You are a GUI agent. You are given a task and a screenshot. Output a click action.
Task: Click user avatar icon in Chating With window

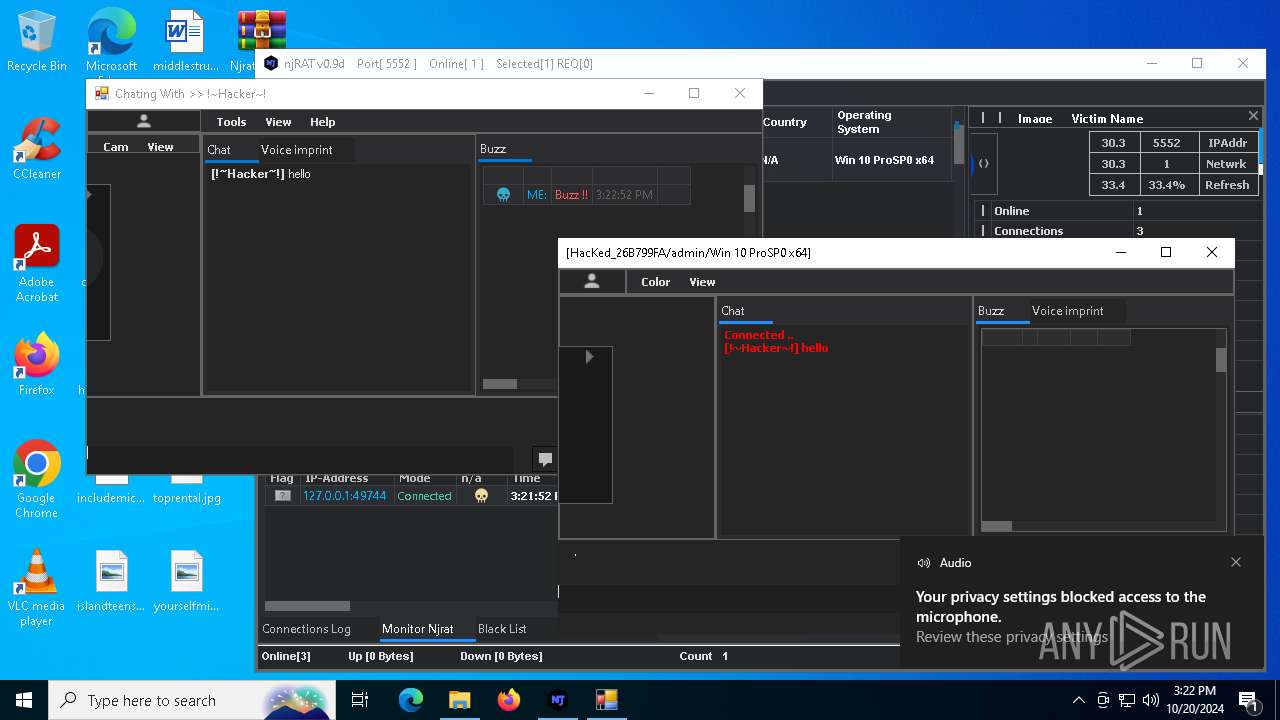point(144,121)
